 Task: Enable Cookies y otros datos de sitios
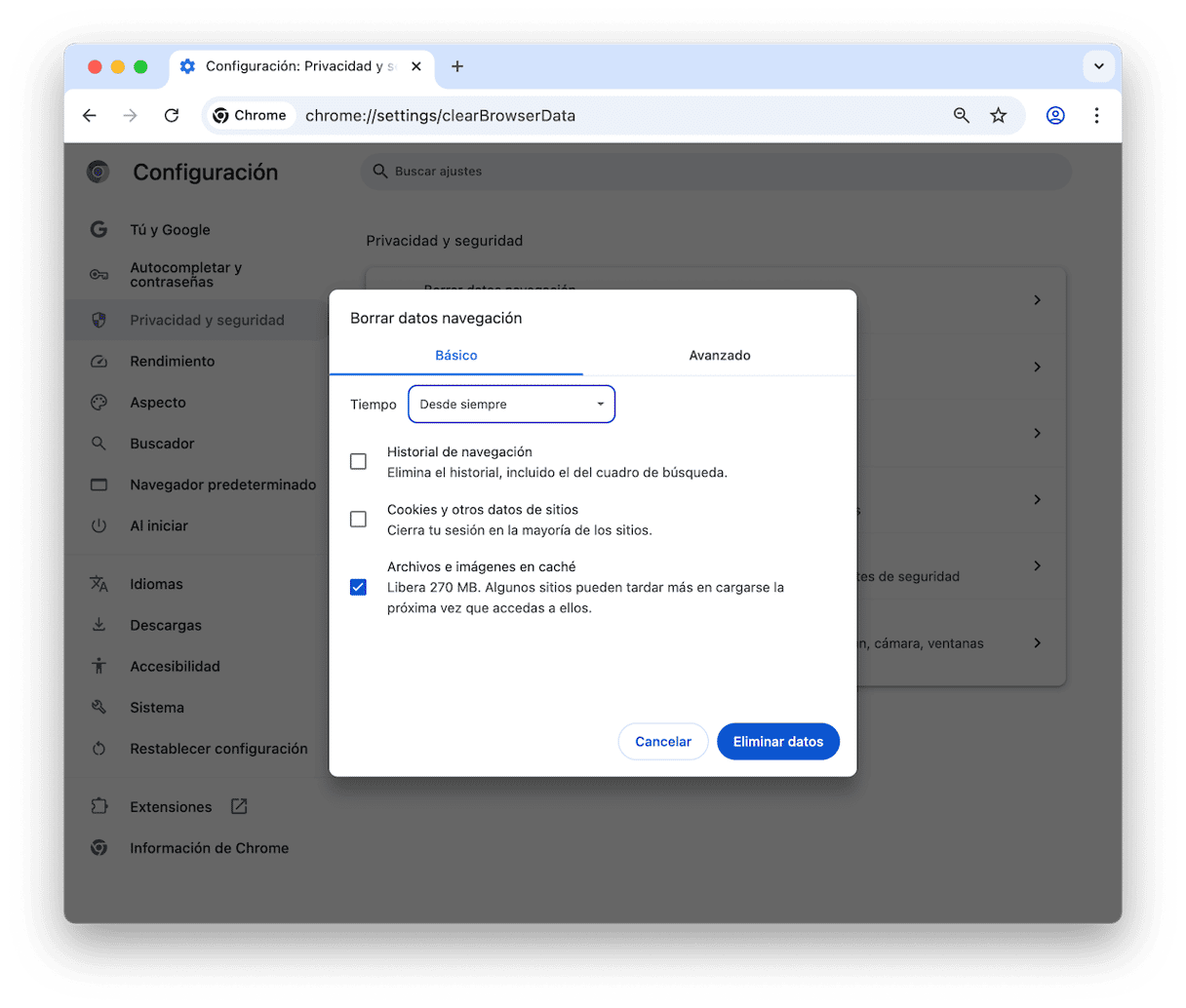click(x=358, y=520)
